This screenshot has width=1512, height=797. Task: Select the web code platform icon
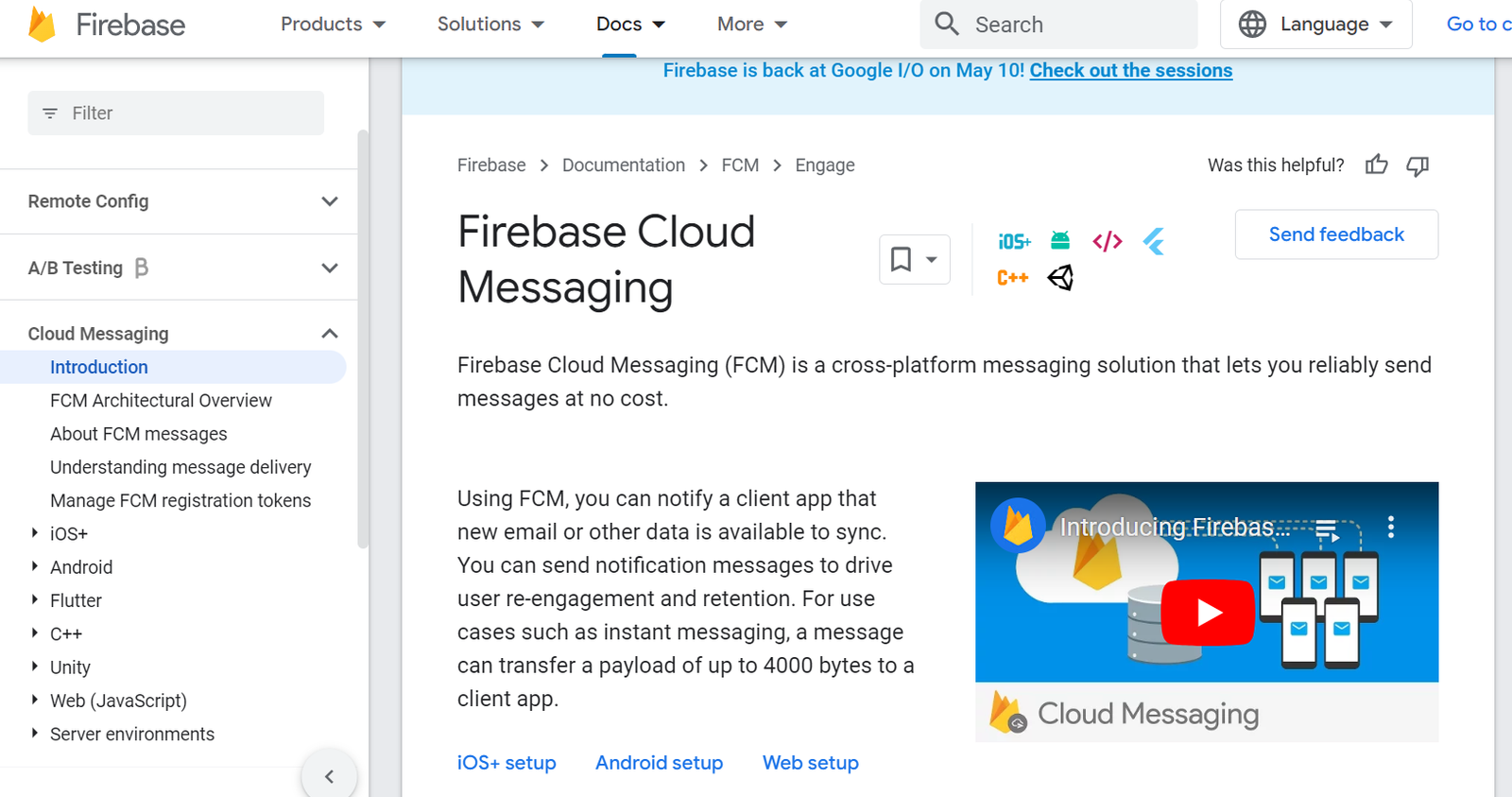tap(1108, 241)
